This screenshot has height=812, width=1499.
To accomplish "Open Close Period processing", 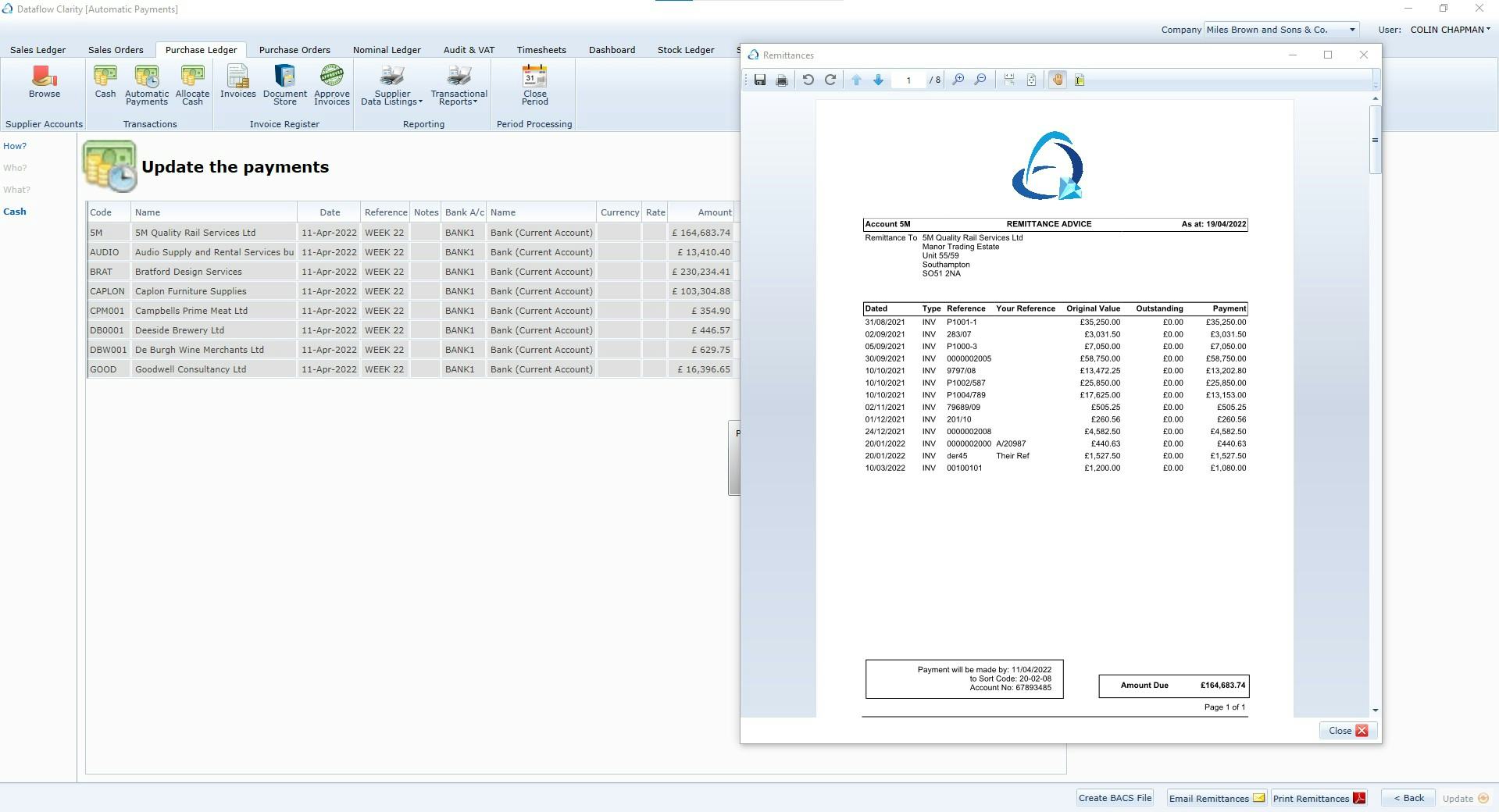I will 535,85.
